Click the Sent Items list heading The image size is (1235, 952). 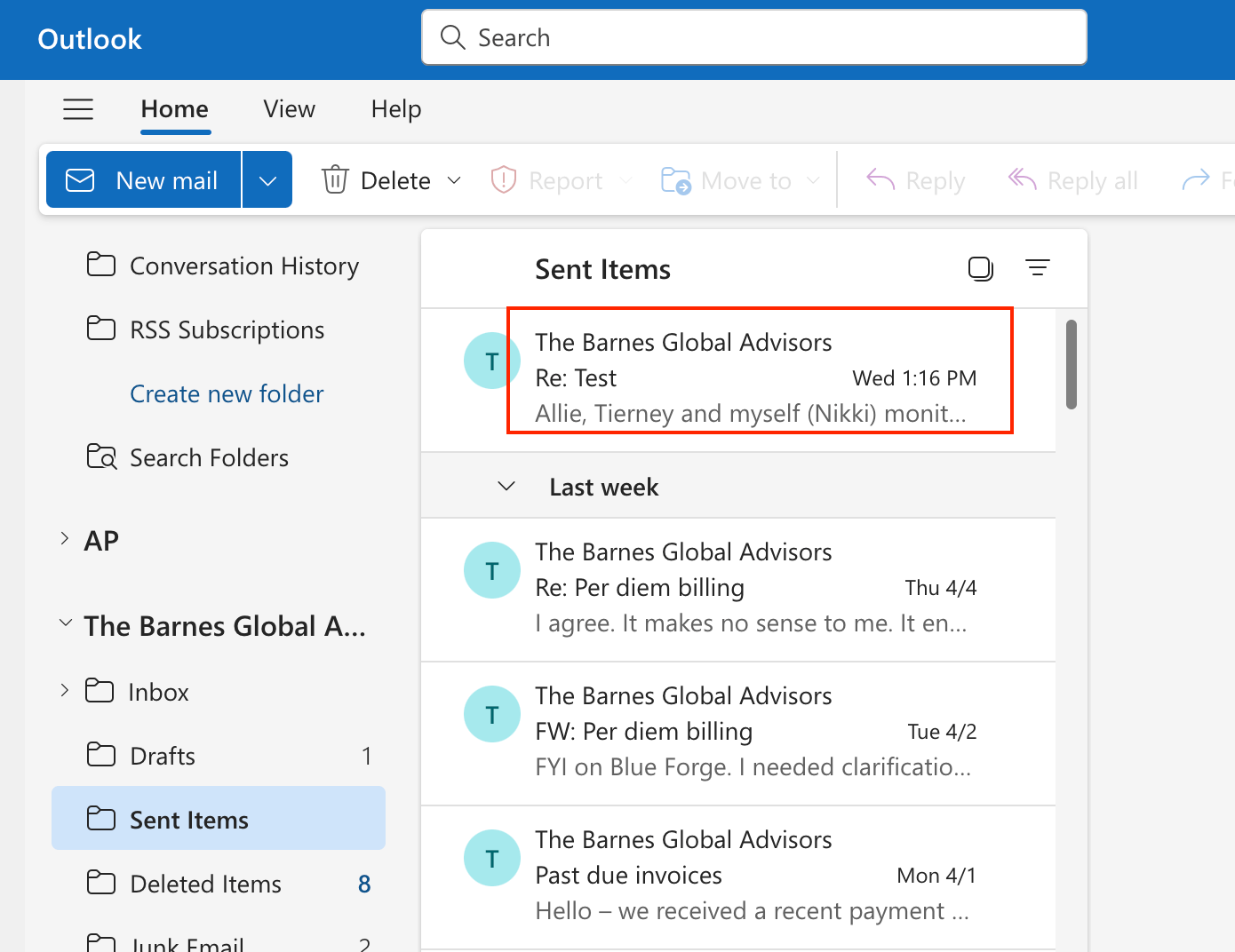[x=603, y=269]
